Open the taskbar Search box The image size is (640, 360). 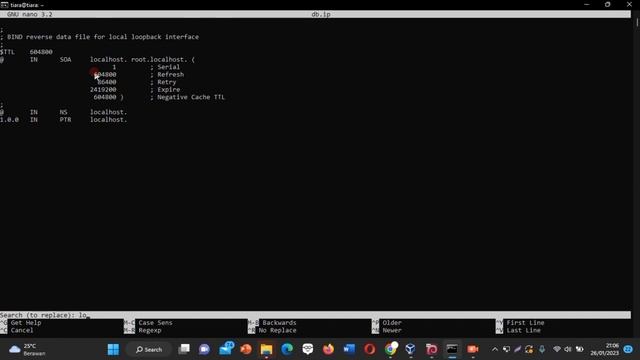149,349
